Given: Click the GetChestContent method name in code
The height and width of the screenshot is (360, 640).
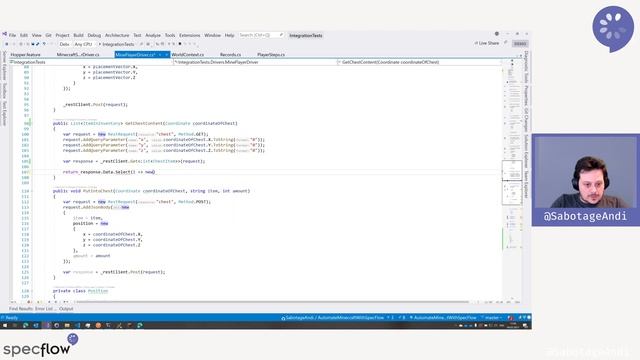Looking at the screenshot, I should [x=144, y=123].
